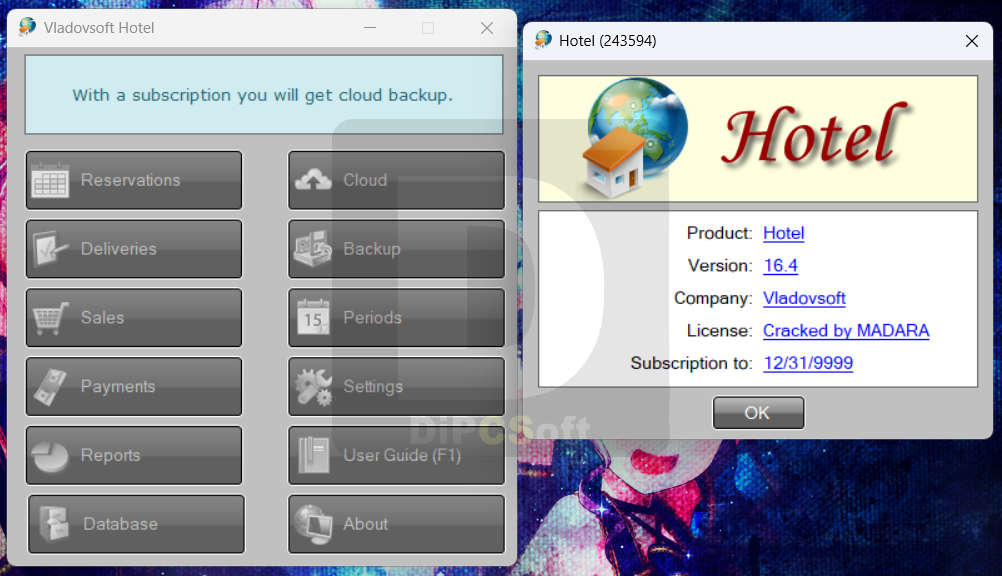Screen dimensions: 1002x576
Task: Confirm the About dialog with OK
Action: point(759,413)
